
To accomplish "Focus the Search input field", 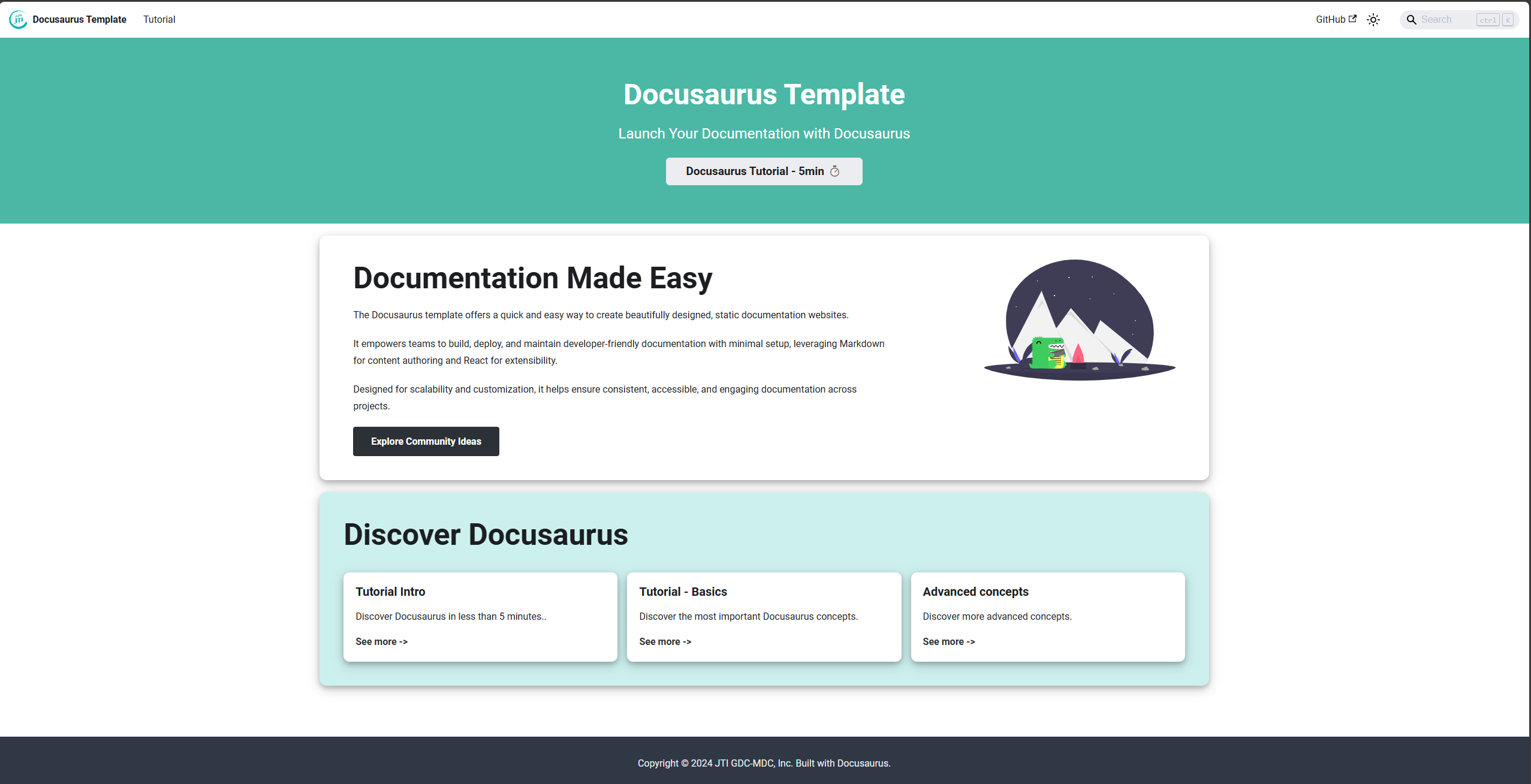I will click(1459, 20).
